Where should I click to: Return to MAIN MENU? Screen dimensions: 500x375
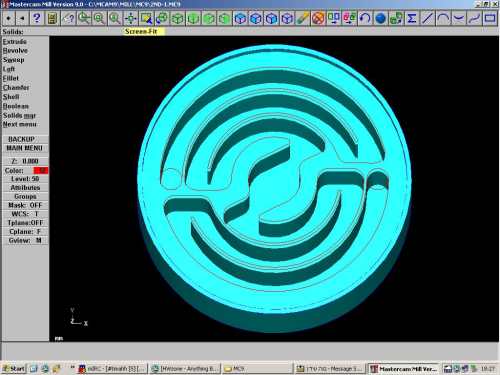[25, 148]
